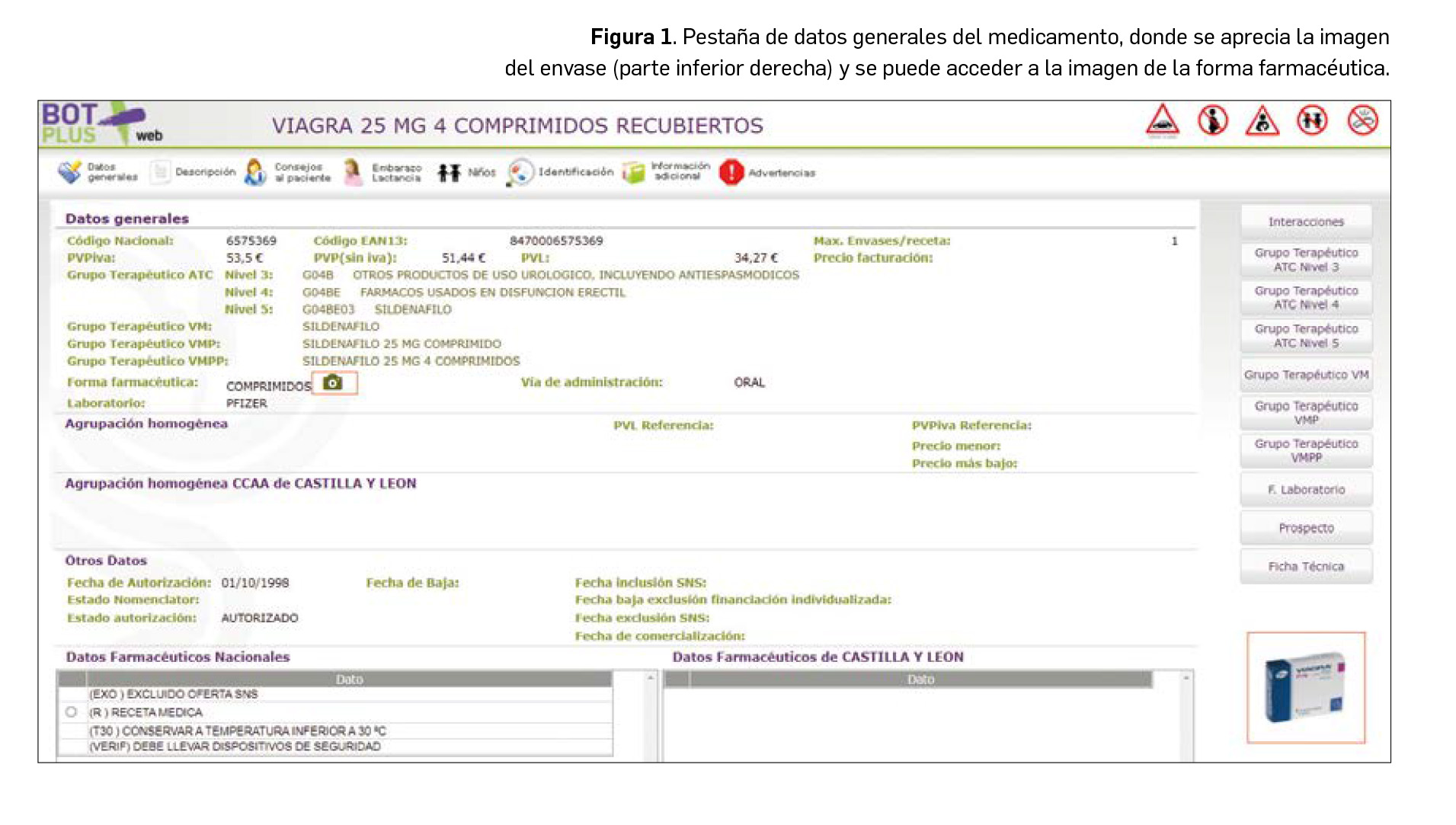This screenshot has height=825, width=1456.
Task: Click the Consejos al paciente icon
Action: [255, 172]
